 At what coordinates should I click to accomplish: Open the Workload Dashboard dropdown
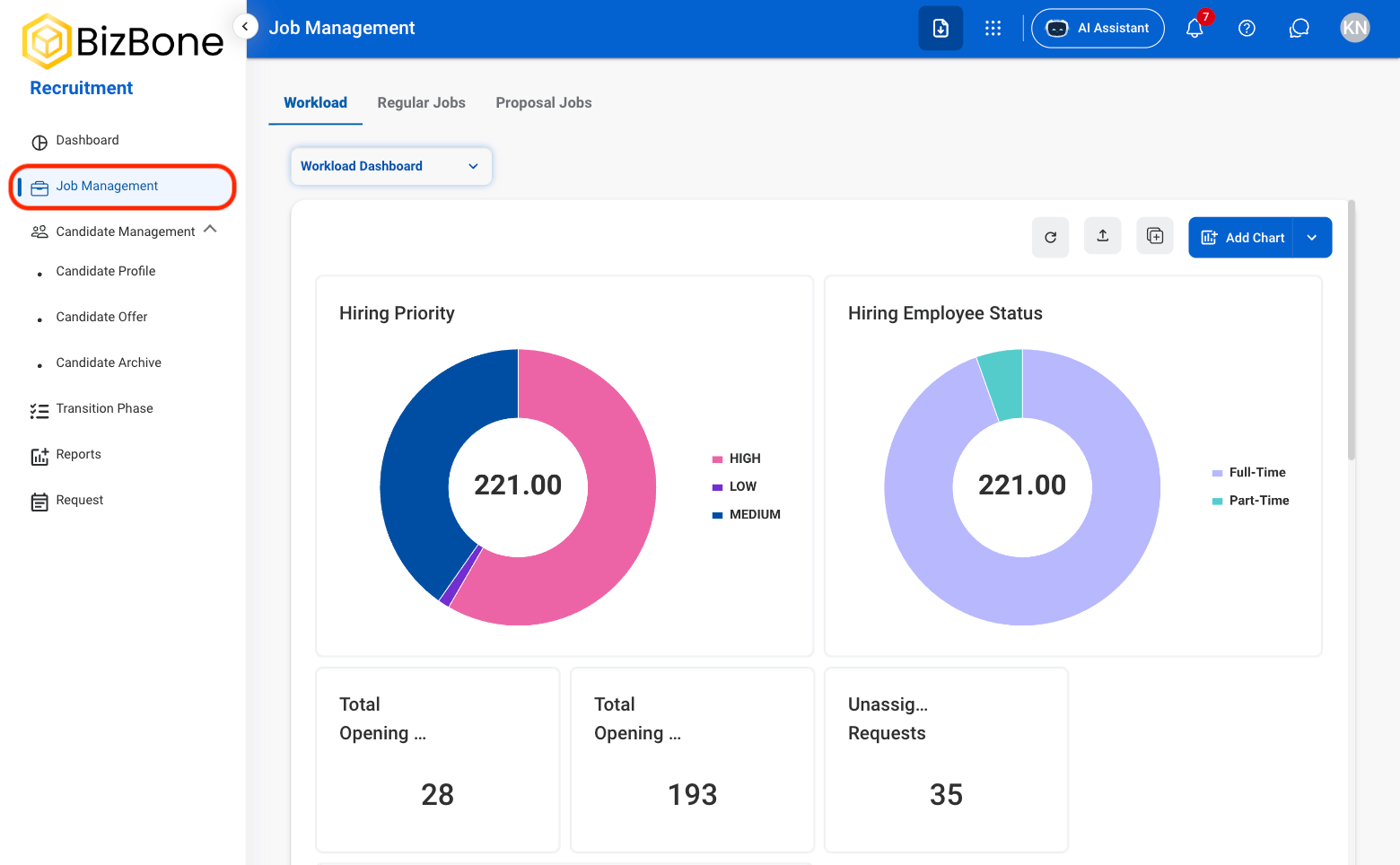click(391, 166)
